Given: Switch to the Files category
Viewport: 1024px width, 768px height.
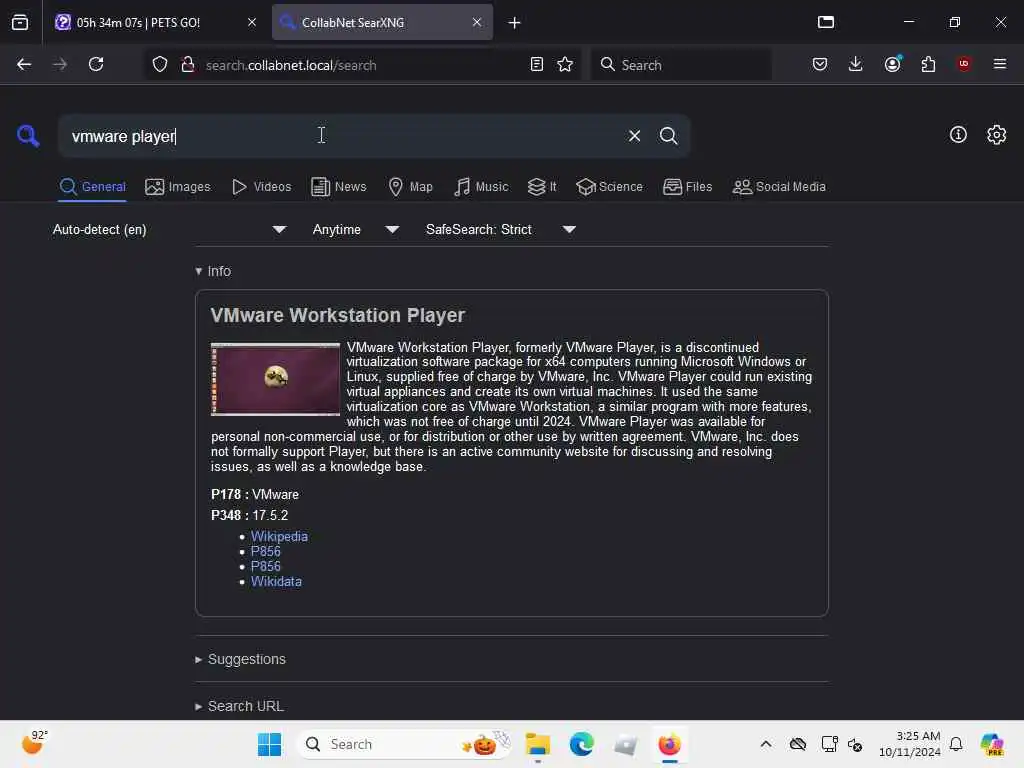Looking at the screenshot, I should [x=687, y=187].
